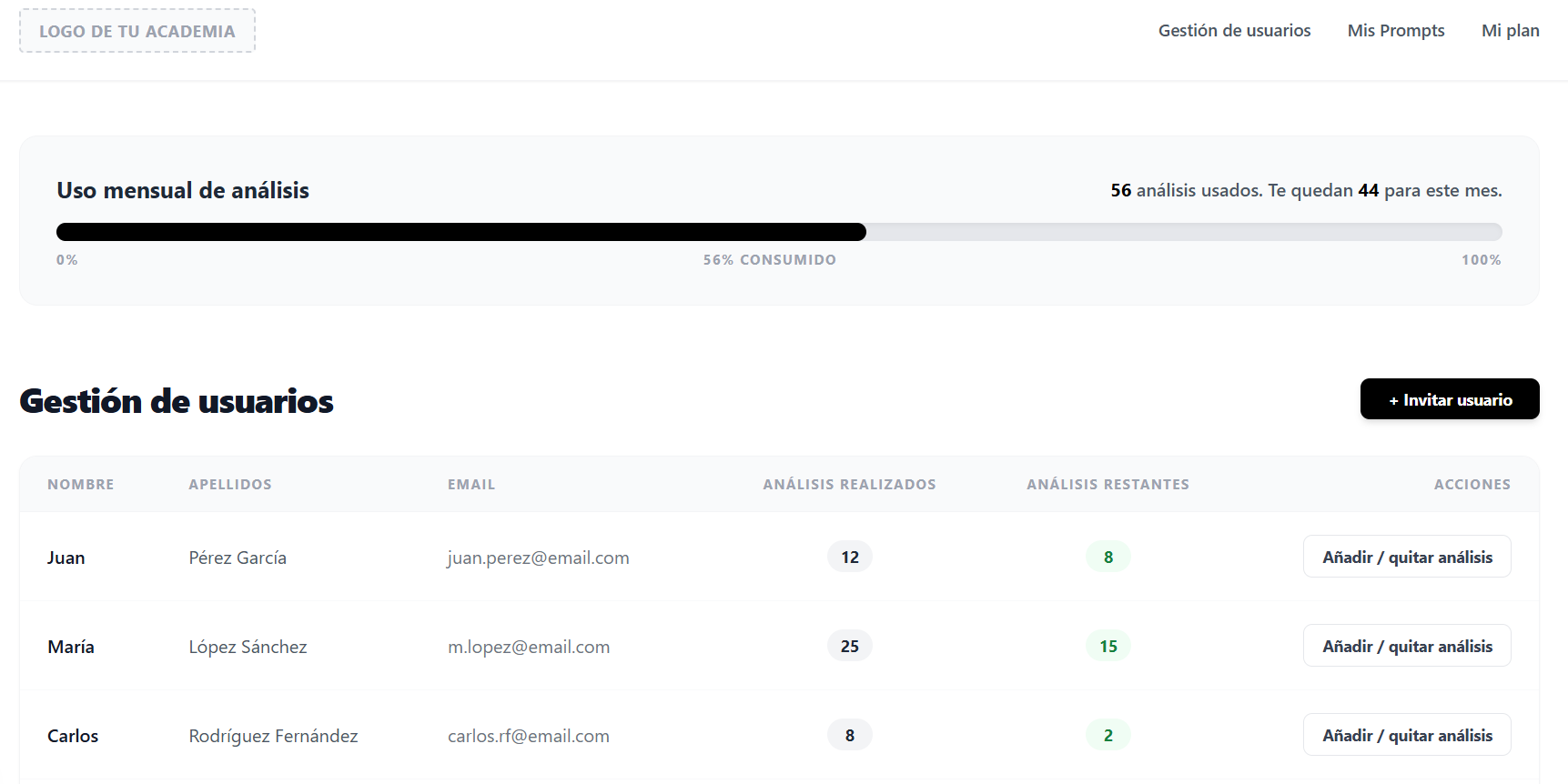Select surname Pérez García
This screenshot has height=784, width=1568.
coord(238,558)
